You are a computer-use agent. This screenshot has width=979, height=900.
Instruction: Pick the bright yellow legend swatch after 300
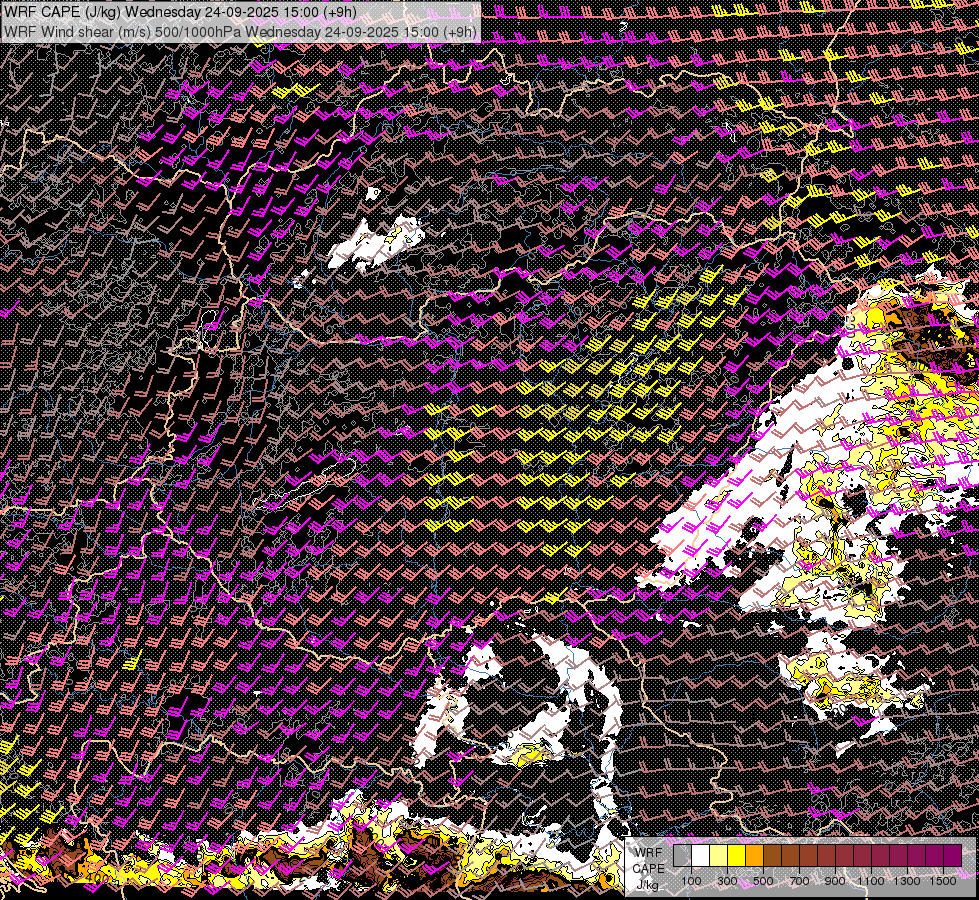tap(737, 855)
